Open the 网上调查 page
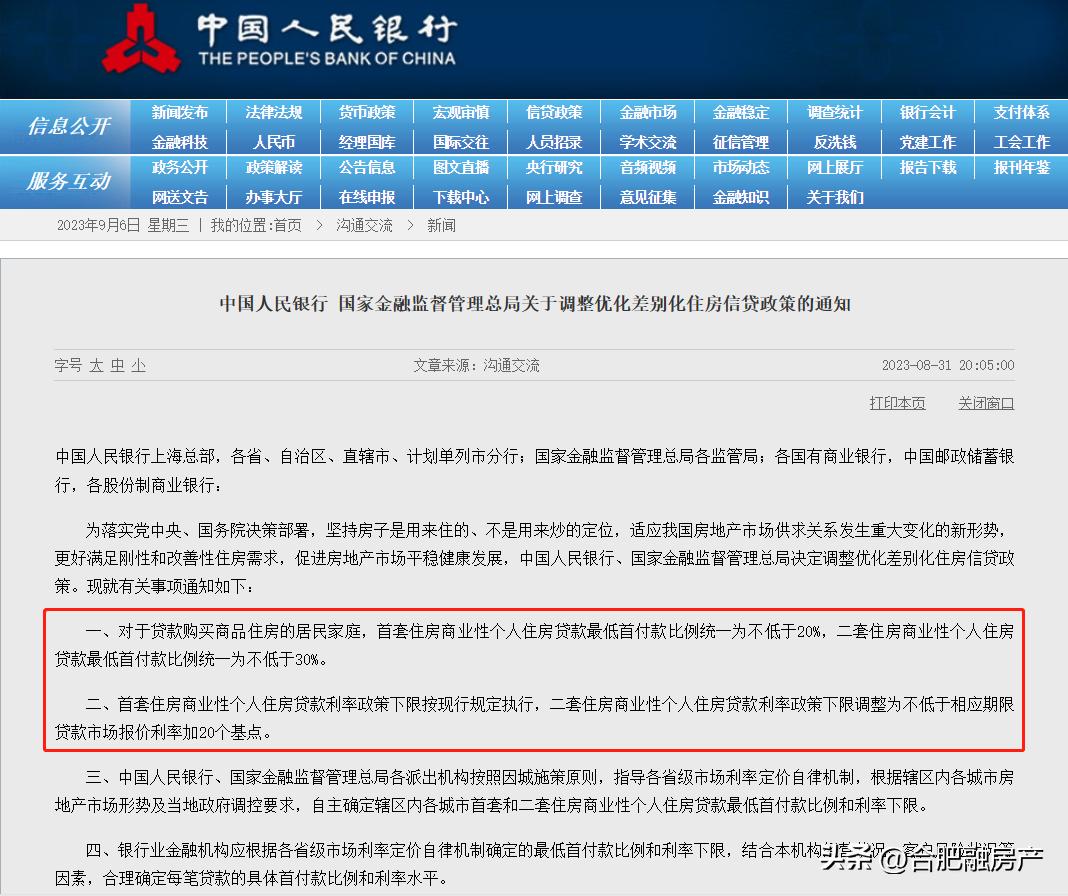 click(x=554, y=197)
